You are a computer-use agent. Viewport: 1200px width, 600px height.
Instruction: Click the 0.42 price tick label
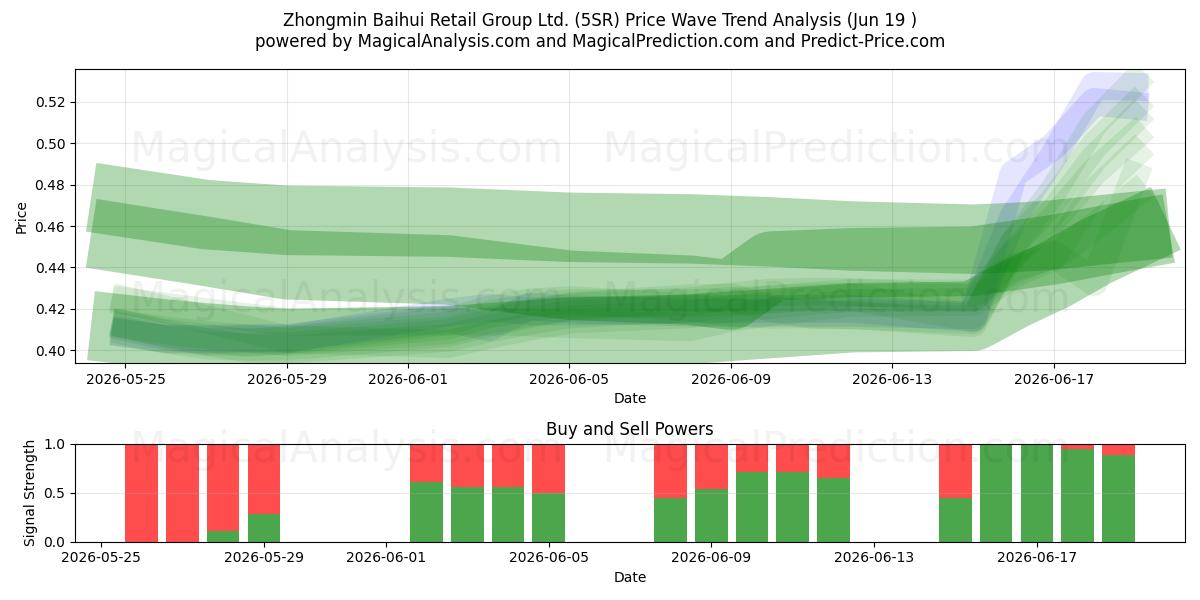tap(52, 309)
